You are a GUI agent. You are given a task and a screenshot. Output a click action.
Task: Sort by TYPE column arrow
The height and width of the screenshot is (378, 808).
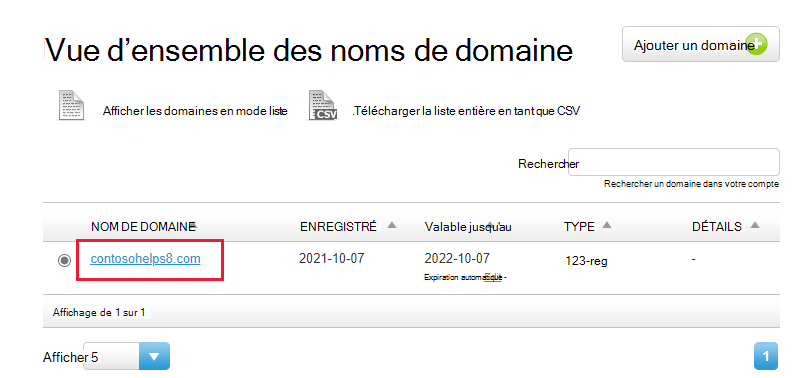pyautogui.click(x=607, y=225)
